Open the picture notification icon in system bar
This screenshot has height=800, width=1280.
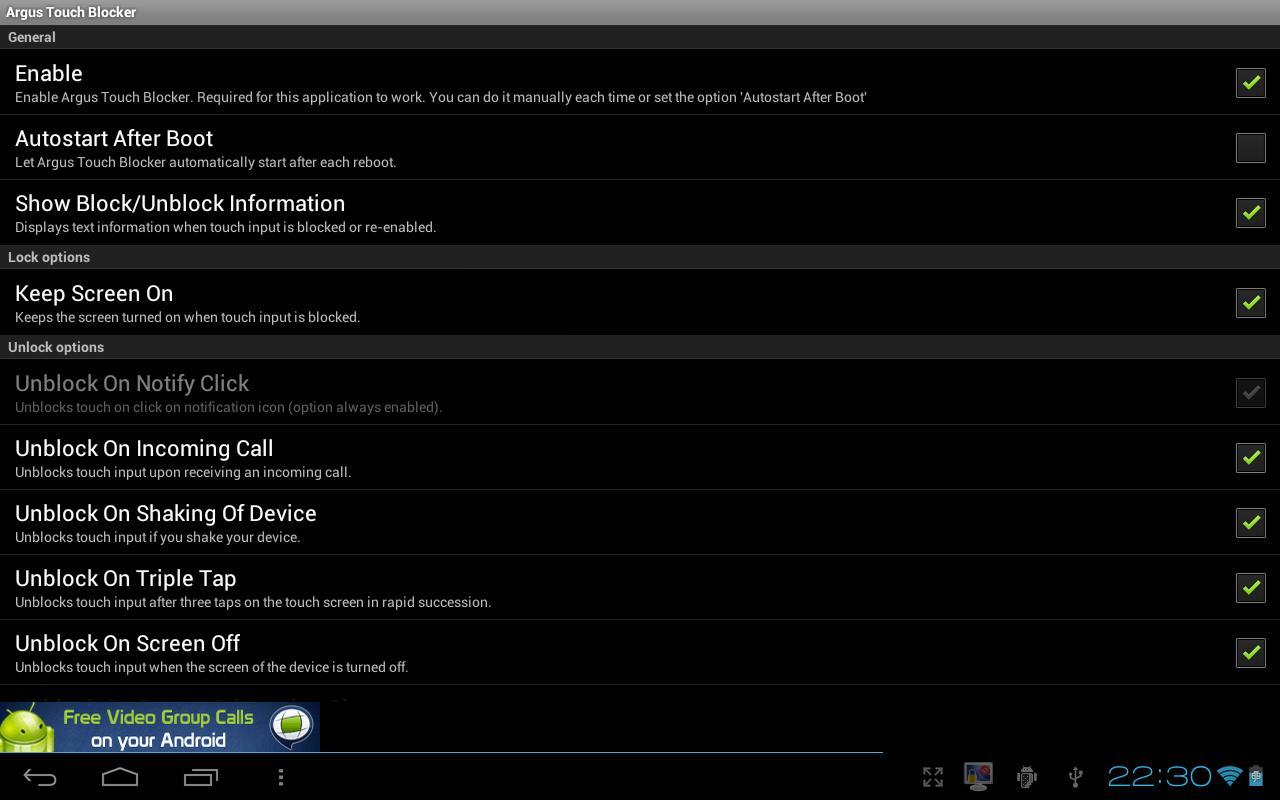click(978, 776)
